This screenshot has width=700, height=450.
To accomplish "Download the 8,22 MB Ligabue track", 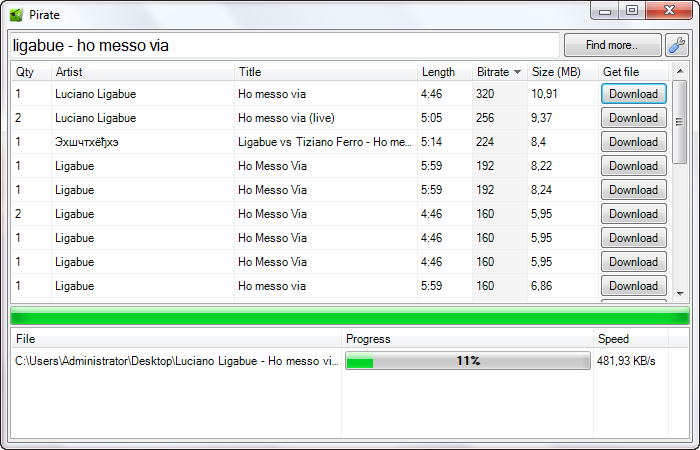I will (x=633, y=166).
